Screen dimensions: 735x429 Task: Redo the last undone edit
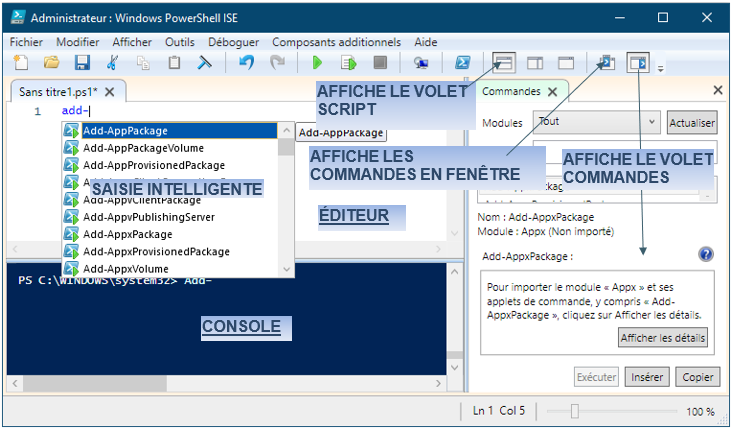[x=278, y=62]
